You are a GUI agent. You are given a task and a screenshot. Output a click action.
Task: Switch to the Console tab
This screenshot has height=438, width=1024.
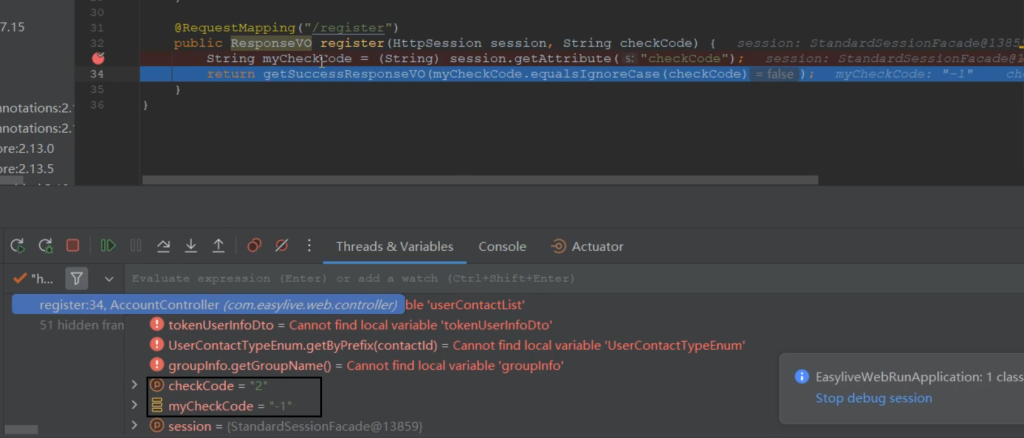502,246
